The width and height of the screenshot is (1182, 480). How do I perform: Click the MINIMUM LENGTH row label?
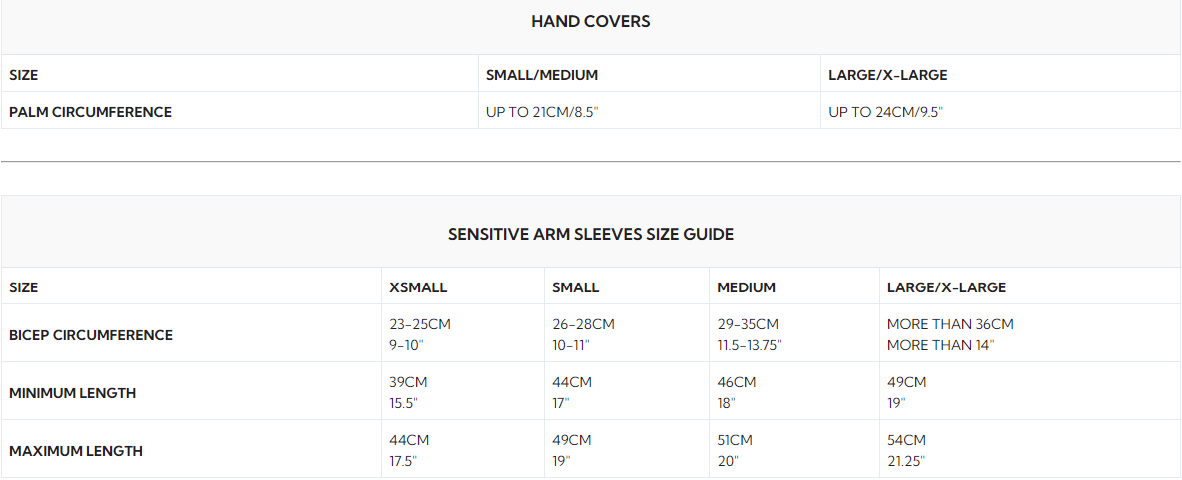coord(72,393)
